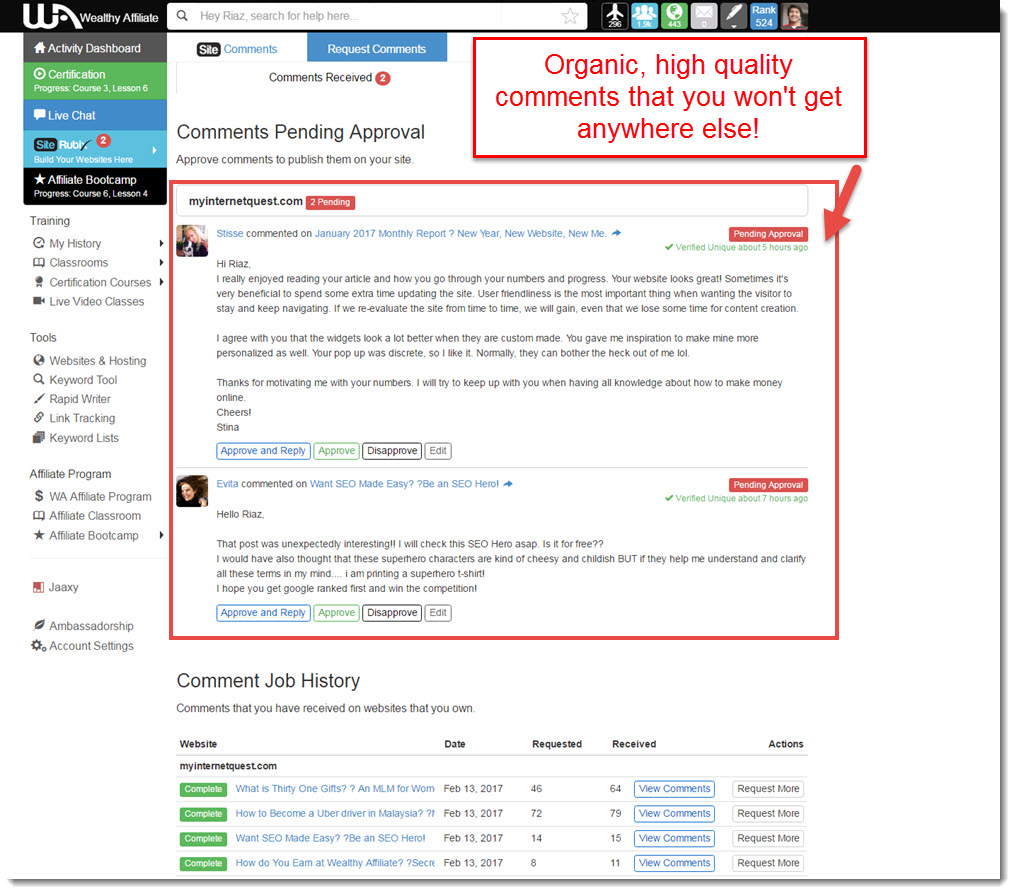Click the Live Video Classes camera icon
Screen dimensions: 1015x894
pos(39,301)
